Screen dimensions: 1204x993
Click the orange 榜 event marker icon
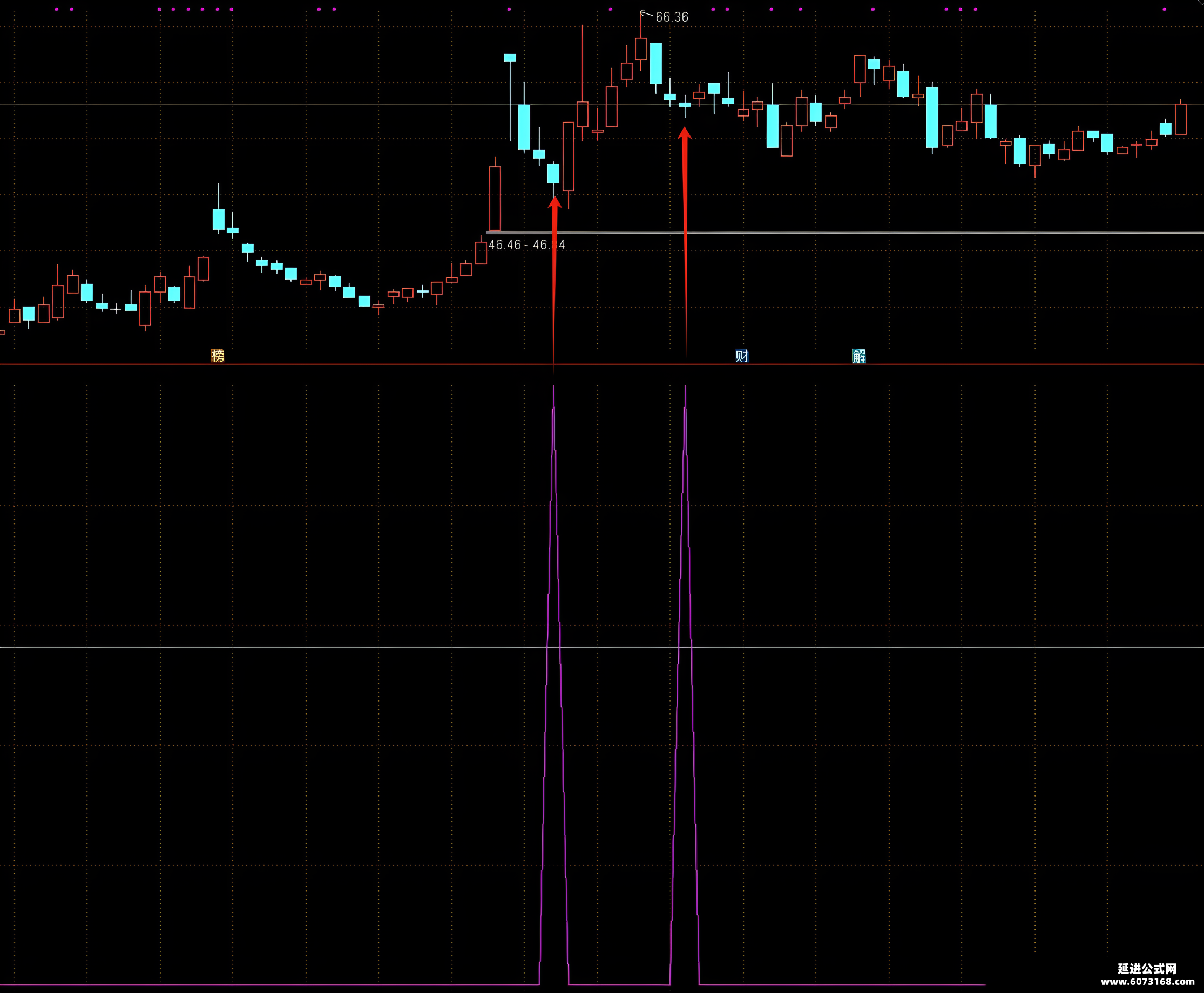[x=218, y=356]
